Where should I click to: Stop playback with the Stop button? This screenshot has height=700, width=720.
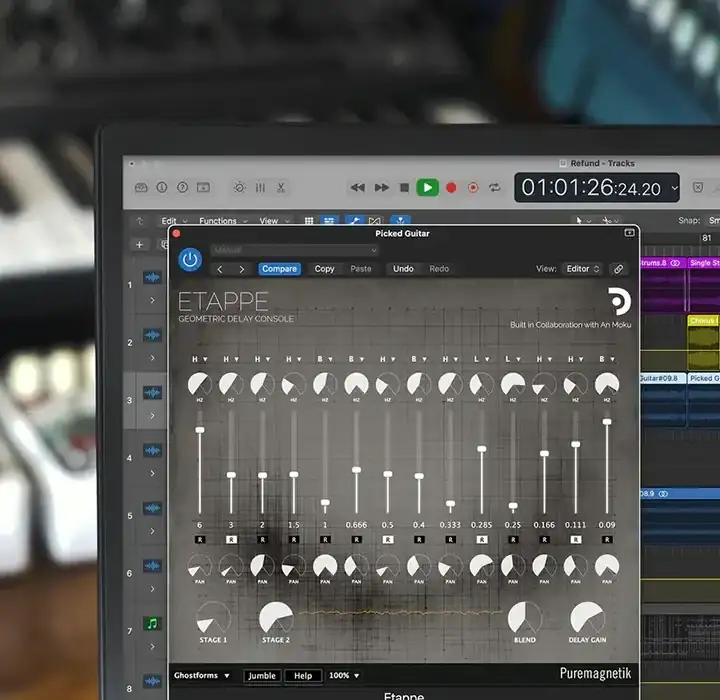(404, 187)
